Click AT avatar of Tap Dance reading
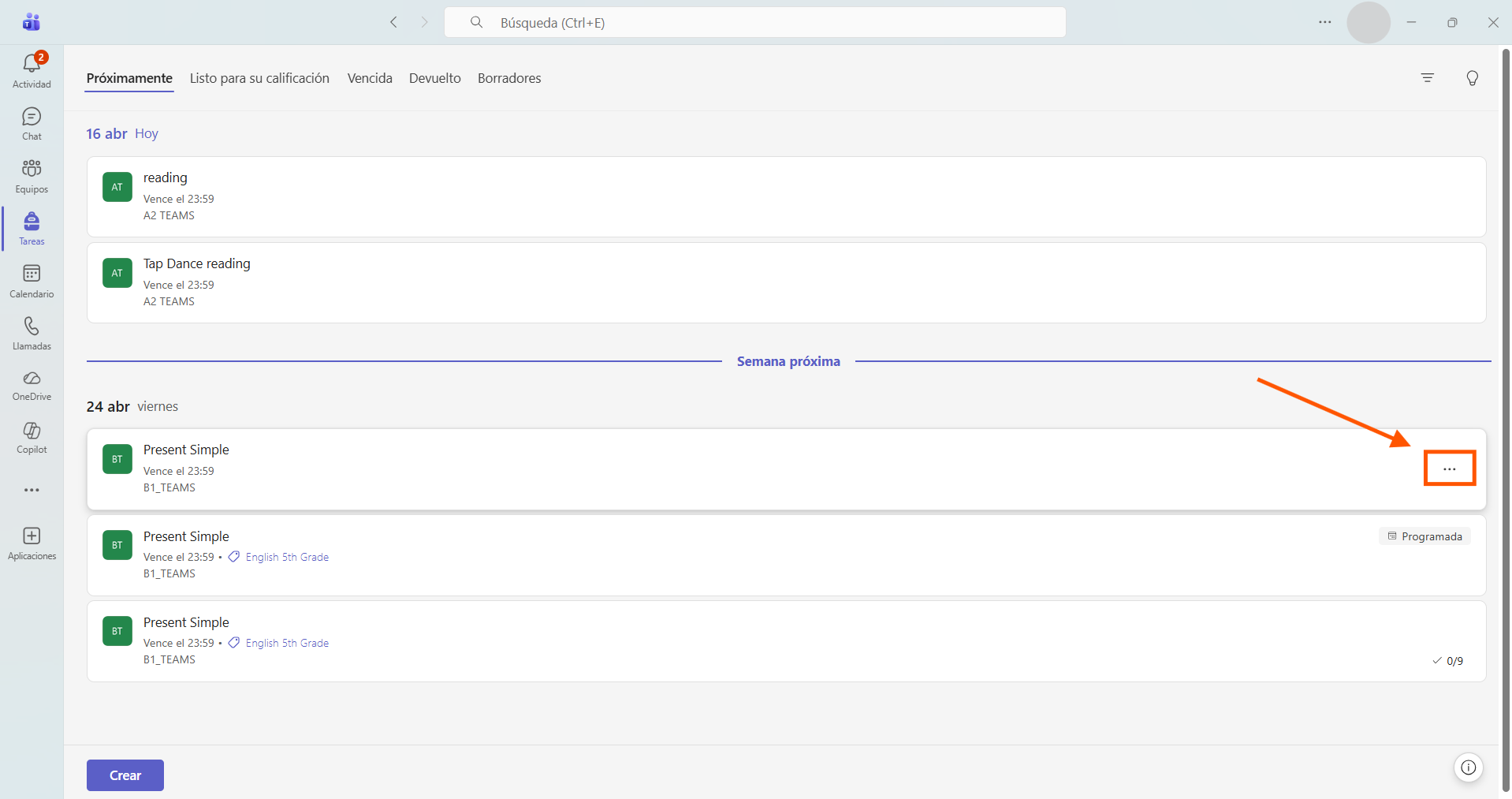Image resolution: width=1512 pixels, height=799 pixels. tap(117, 273)
